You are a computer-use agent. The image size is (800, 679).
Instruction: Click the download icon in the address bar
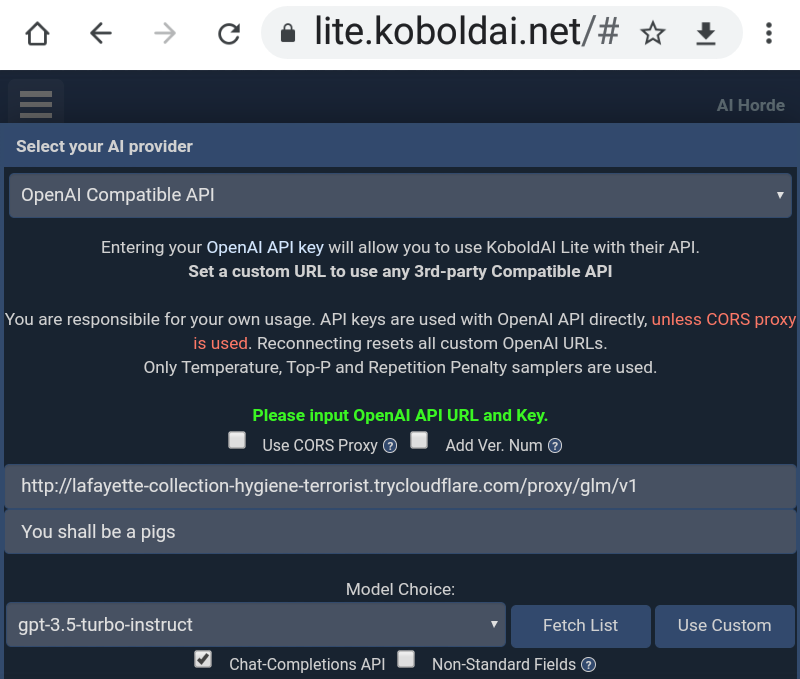tap(706, 34)
